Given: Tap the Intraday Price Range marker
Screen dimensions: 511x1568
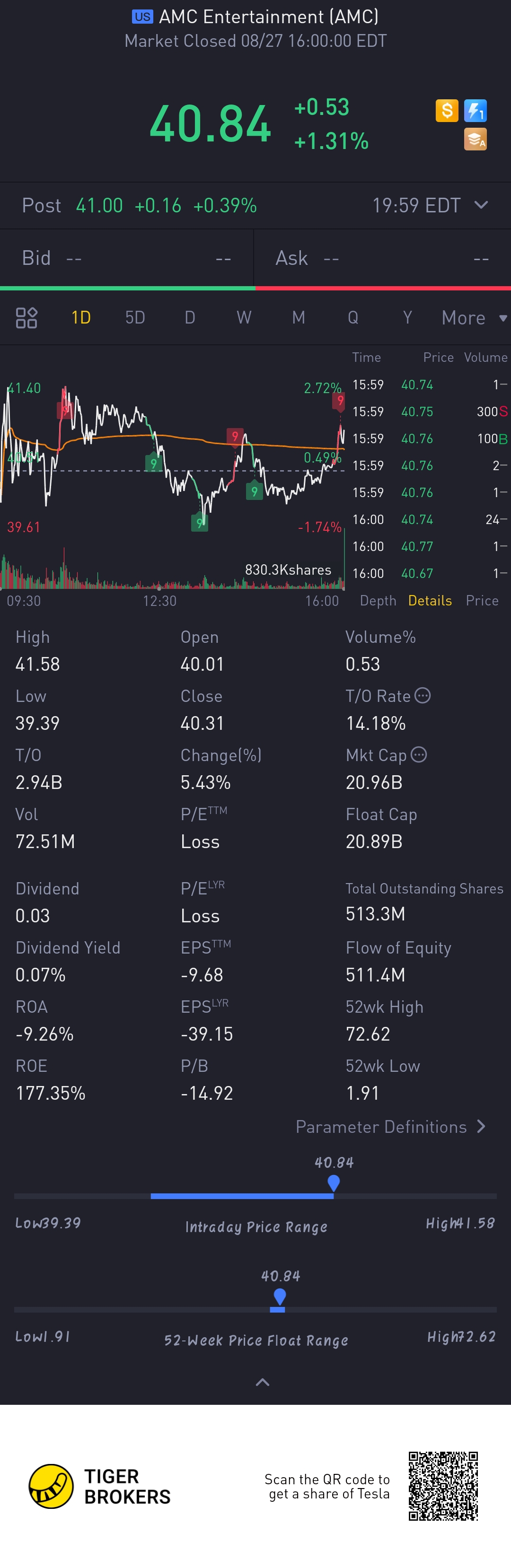Looking at the screenshot, I should (333, 1183).
